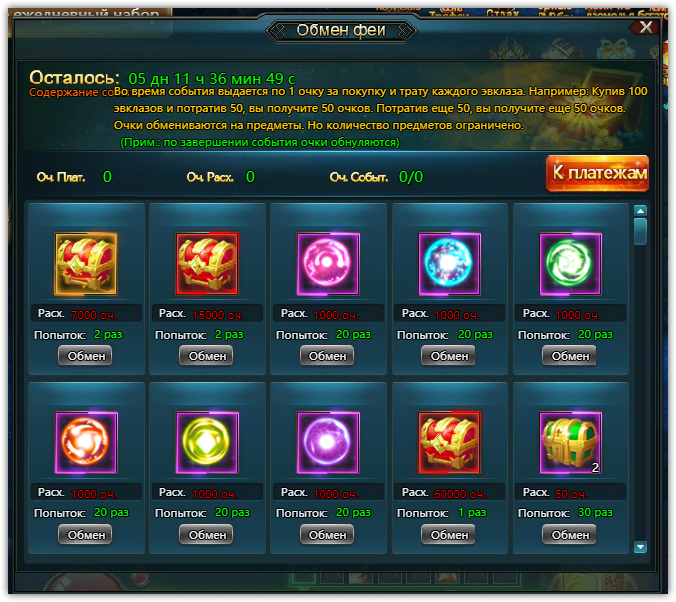
Task: Exchange the green swirl orb via Обмен
Action: click(x=570, y=356)
